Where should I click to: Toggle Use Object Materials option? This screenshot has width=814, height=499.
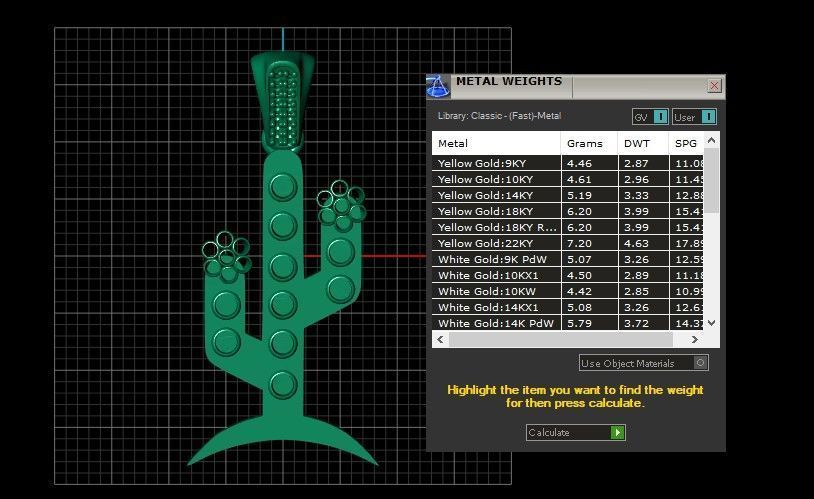click(644, 363)
